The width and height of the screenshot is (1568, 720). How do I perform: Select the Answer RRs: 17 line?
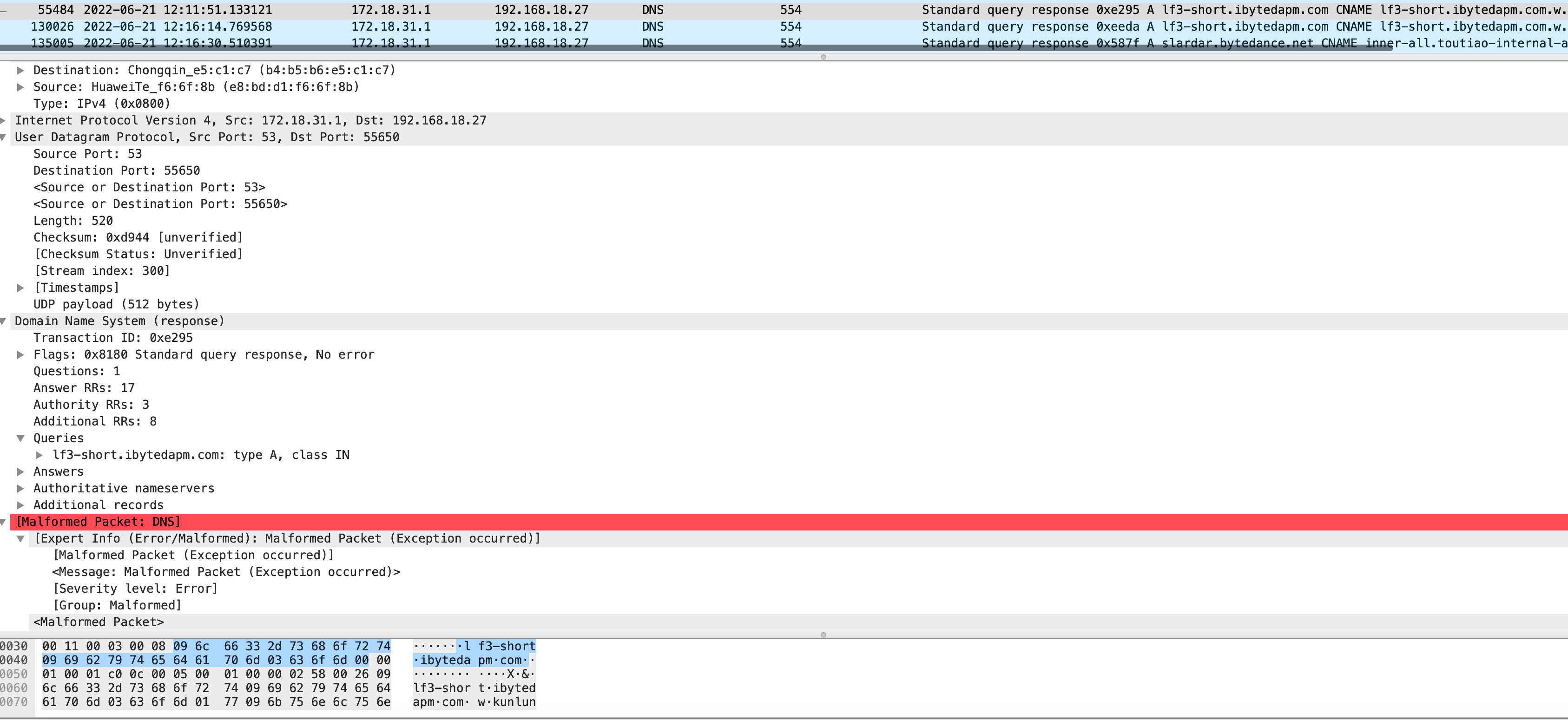84,388
